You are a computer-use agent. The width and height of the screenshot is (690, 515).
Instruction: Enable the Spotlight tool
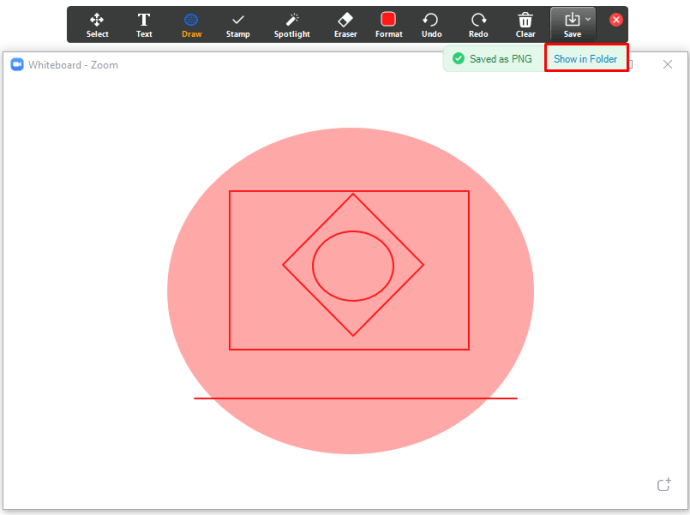(292, 25)
